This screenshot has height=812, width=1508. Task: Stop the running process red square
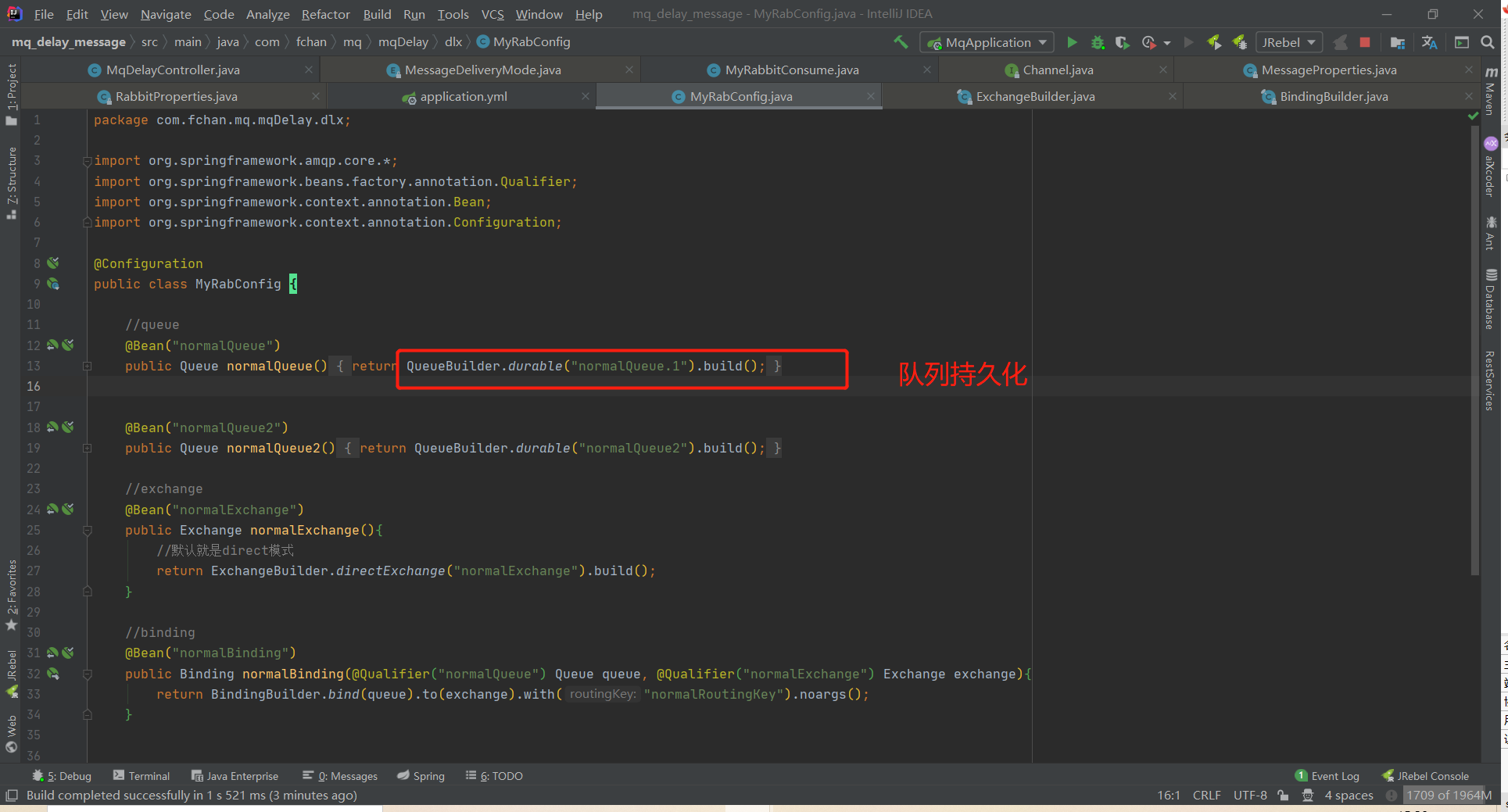click(x=1365, y=42)
